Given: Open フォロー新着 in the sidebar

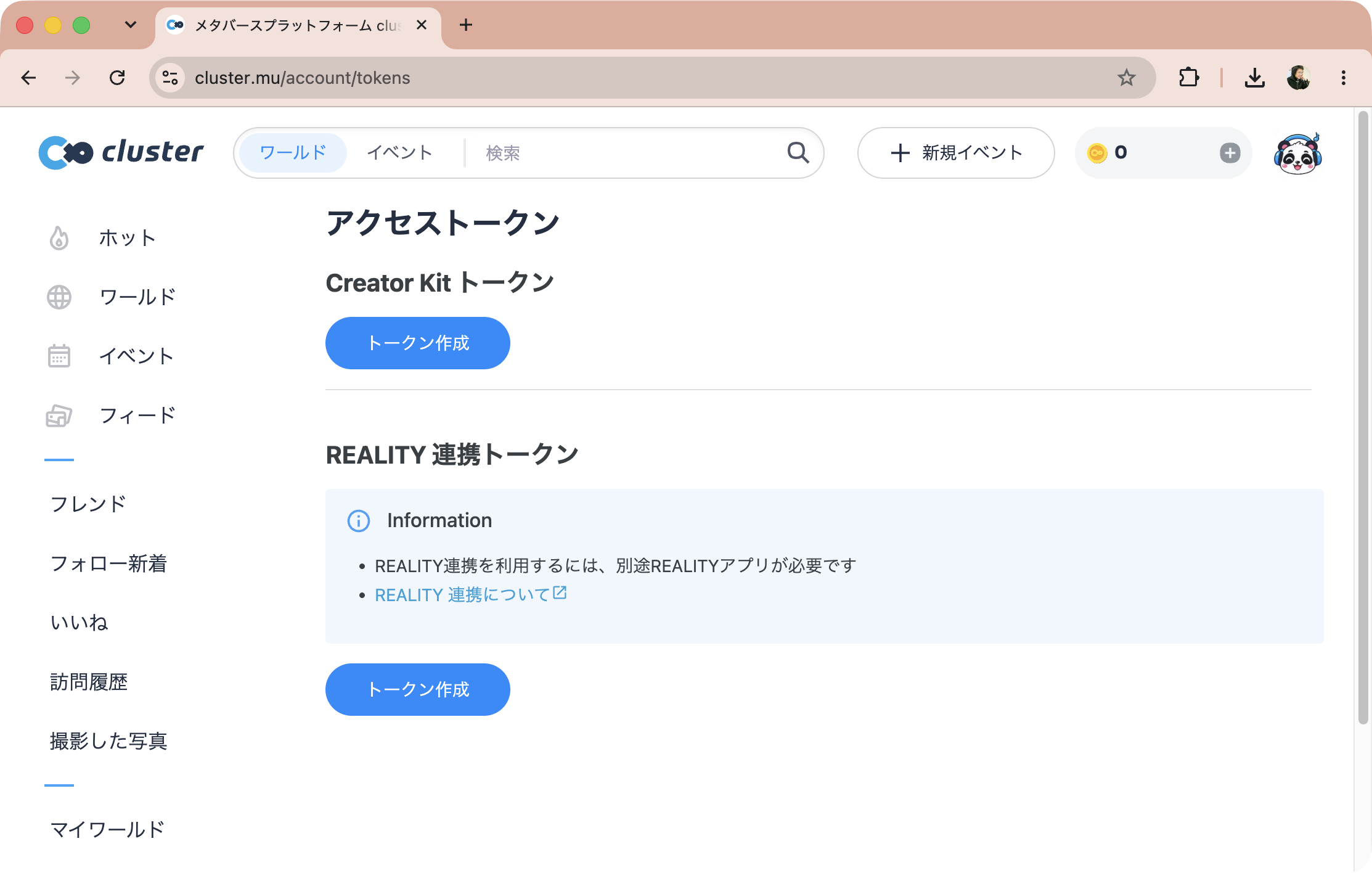Looking at the screenshot, I should (x=108, y=564).
